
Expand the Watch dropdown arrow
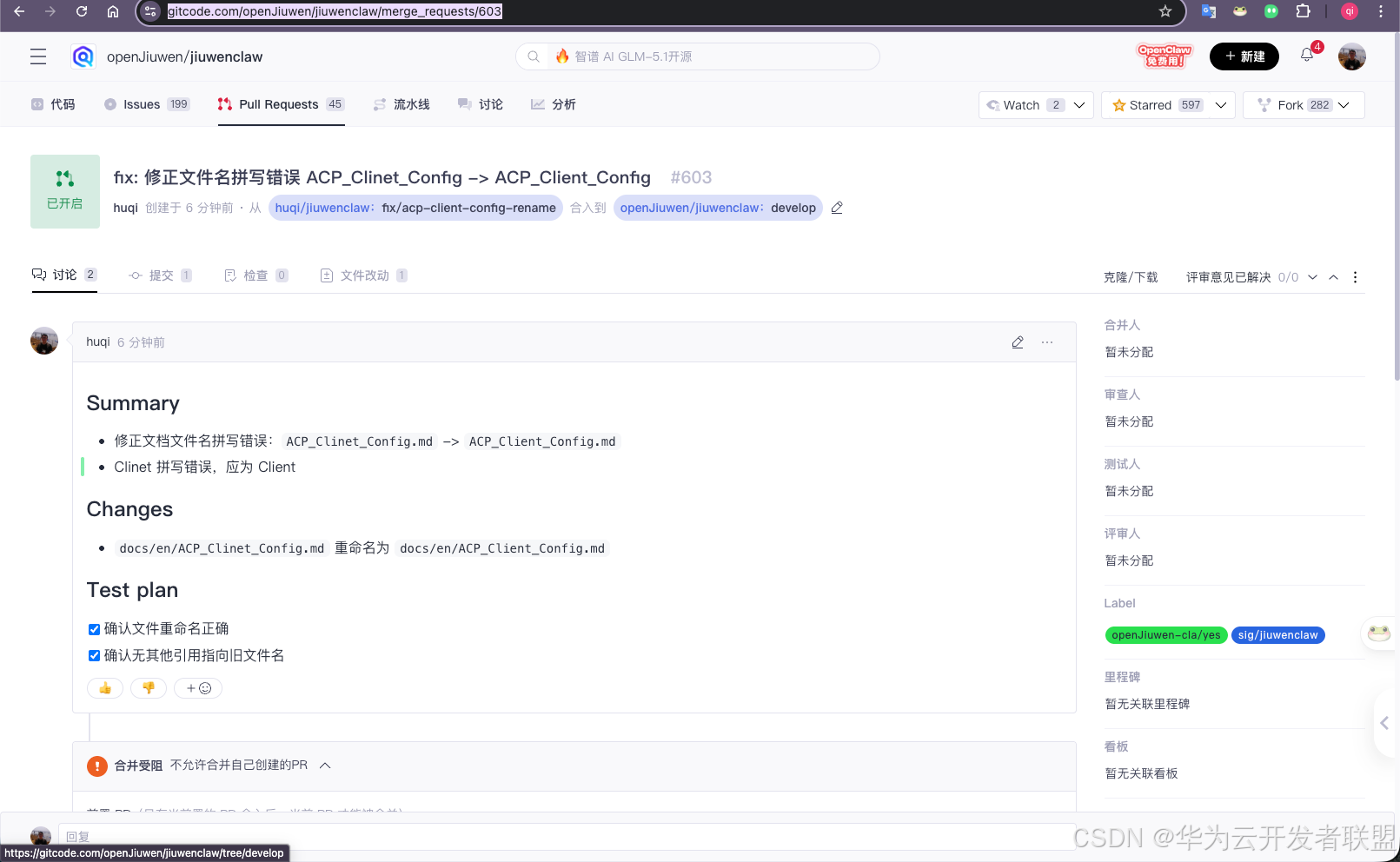pos(1079,105)
